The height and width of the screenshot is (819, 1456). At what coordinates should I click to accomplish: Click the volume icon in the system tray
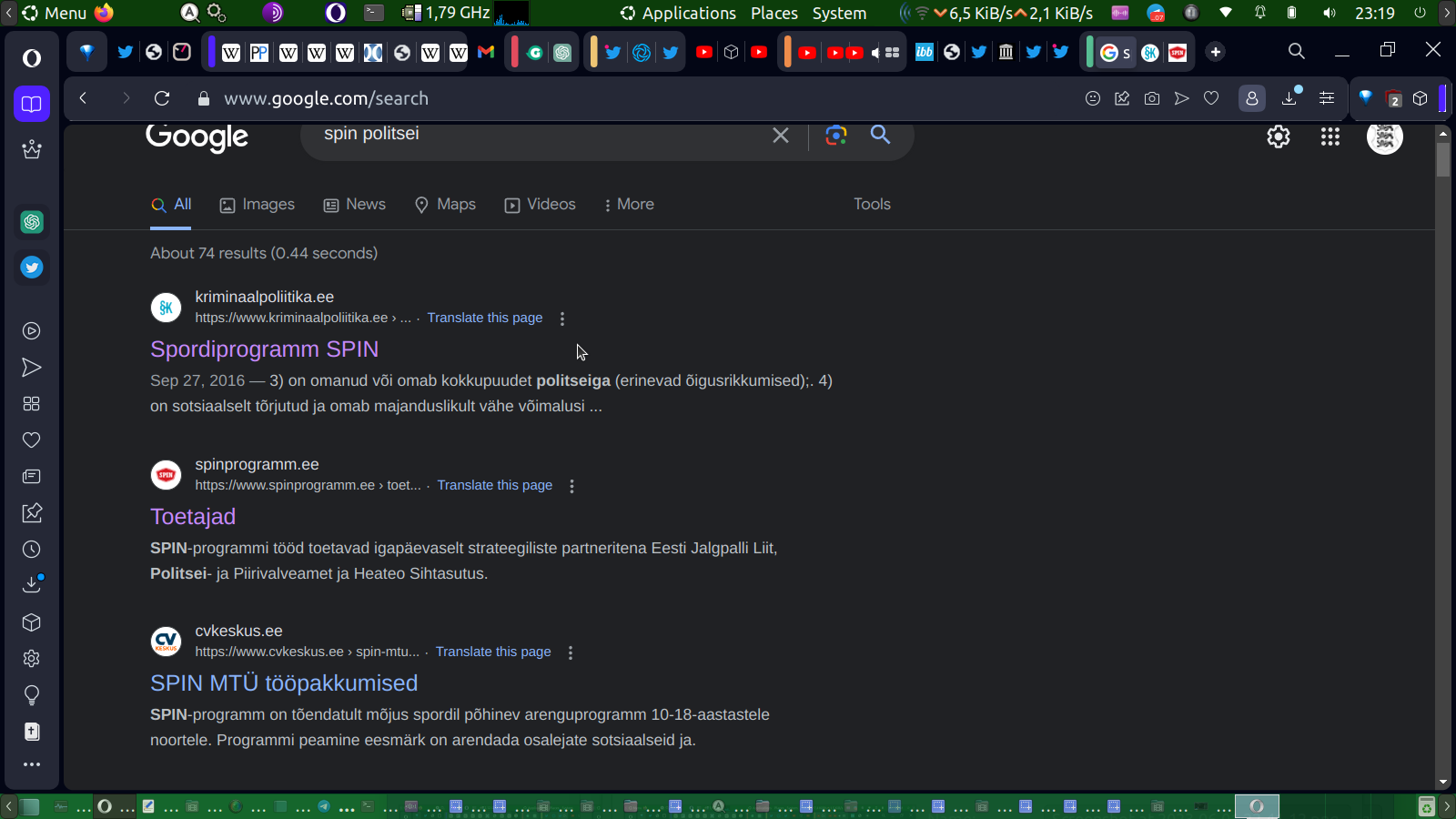click(x=1330, y=13)
